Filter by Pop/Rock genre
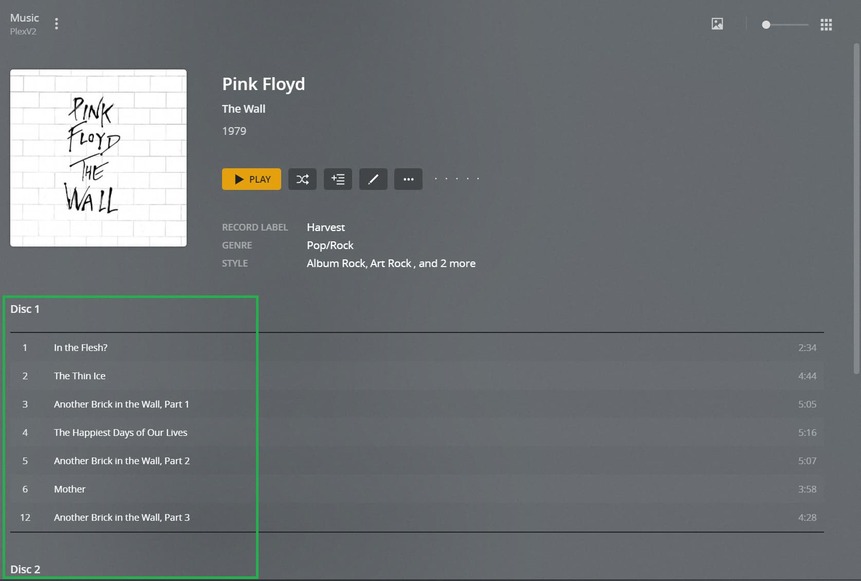 330,245
